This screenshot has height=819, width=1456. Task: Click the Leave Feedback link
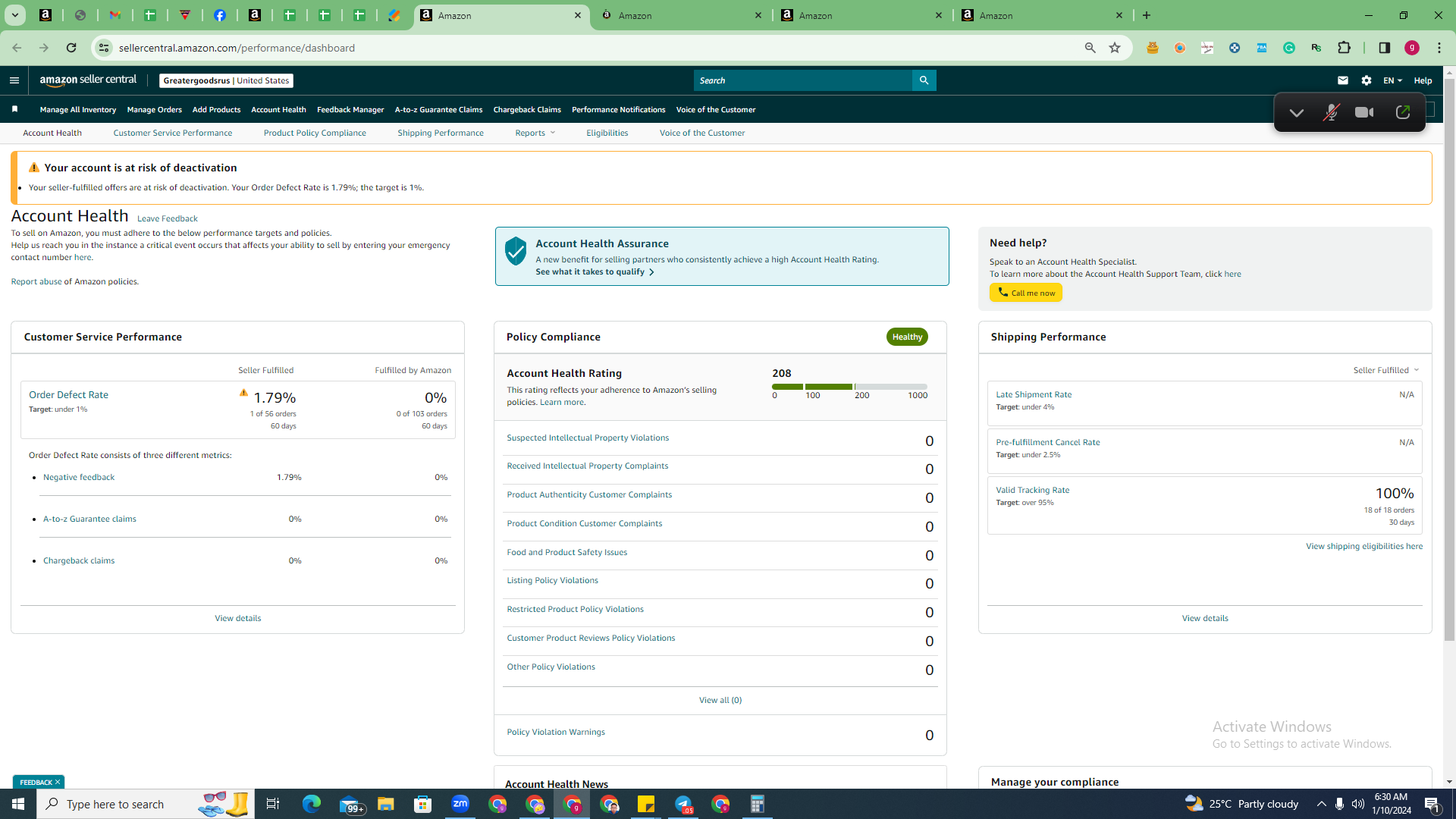click(167, 218)
